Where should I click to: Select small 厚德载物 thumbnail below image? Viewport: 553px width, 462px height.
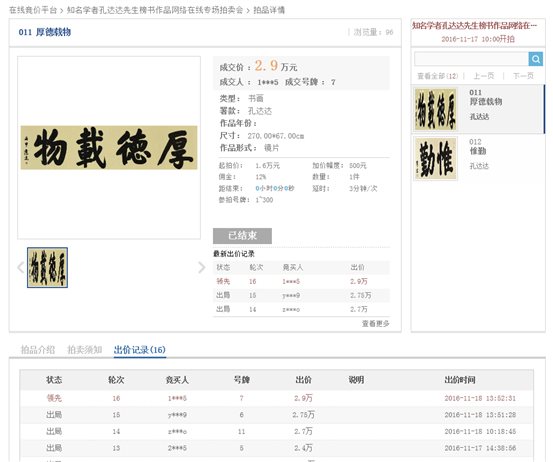47,267
